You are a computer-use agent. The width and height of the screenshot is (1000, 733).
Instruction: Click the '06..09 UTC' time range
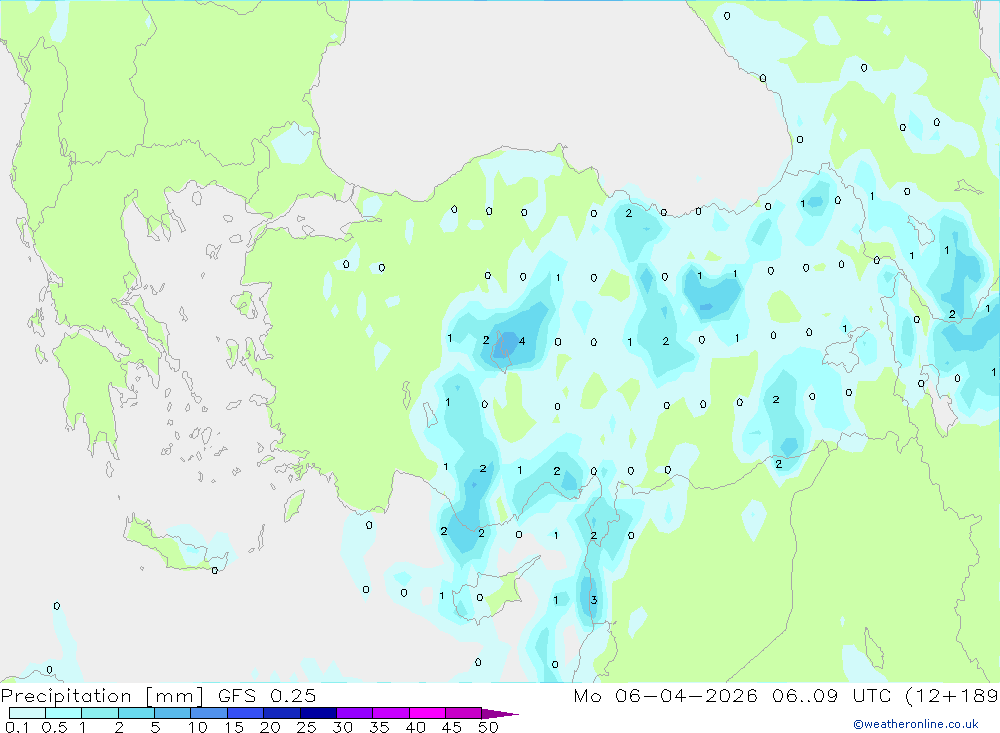point(832,695)
